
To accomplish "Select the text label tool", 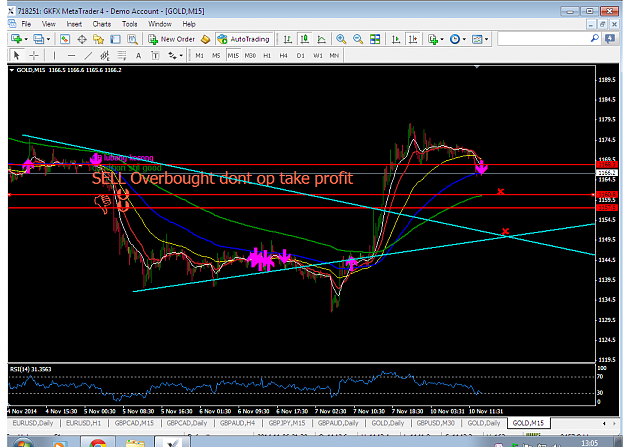I will (x=155, y=55).
